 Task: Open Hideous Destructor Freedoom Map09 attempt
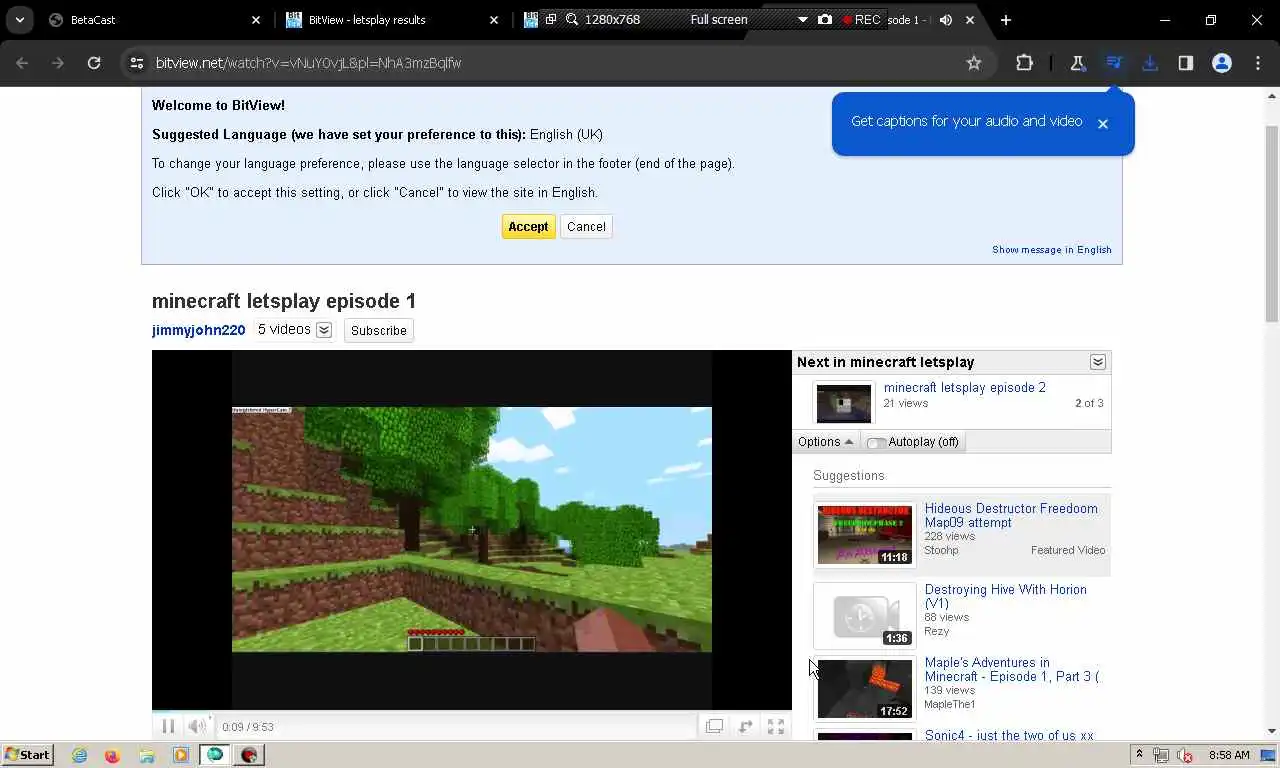(1011, 515)
